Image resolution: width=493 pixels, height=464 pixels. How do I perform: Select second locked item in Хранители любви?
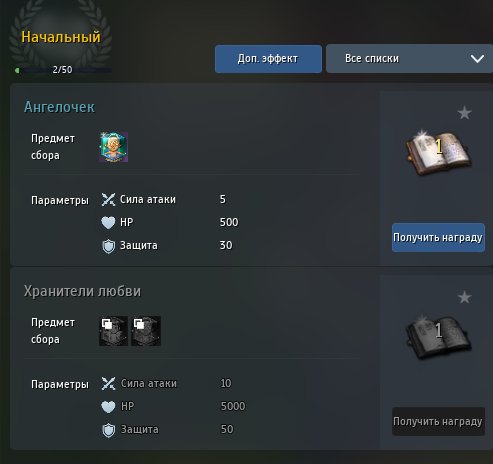tap(146, 331)
